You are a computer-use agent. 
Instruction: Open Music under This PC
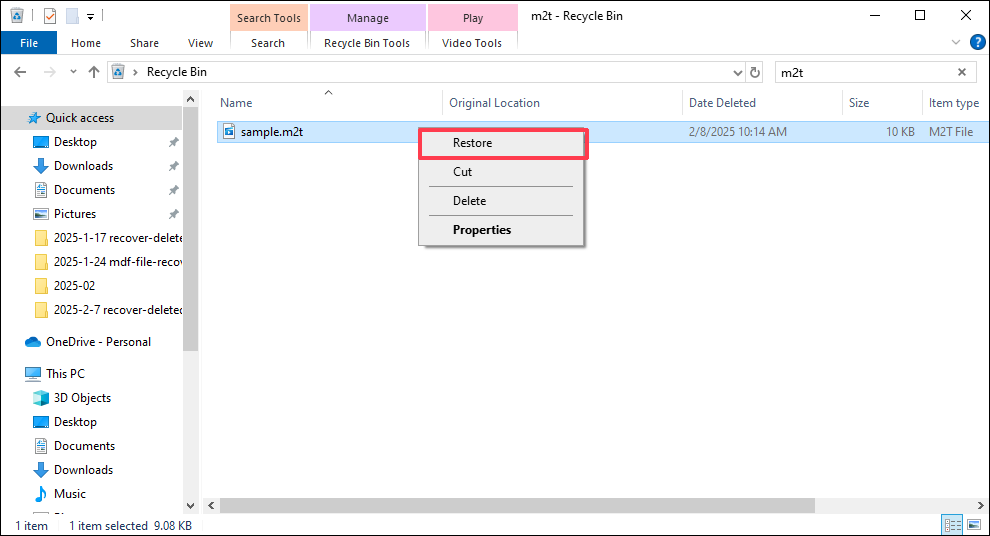[69, 494]
